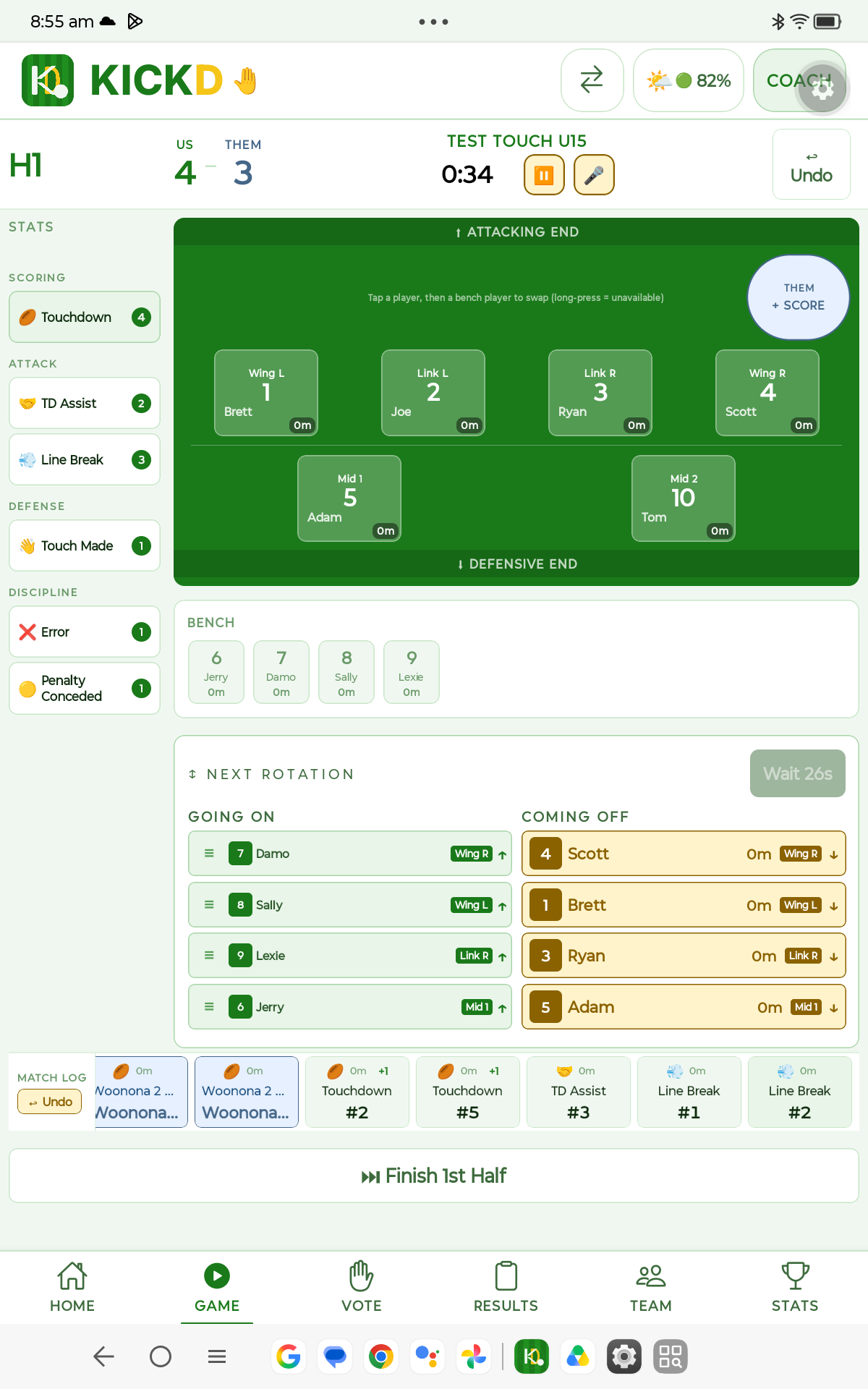
Task: Pause the match timer
Action: coord(544,175)
